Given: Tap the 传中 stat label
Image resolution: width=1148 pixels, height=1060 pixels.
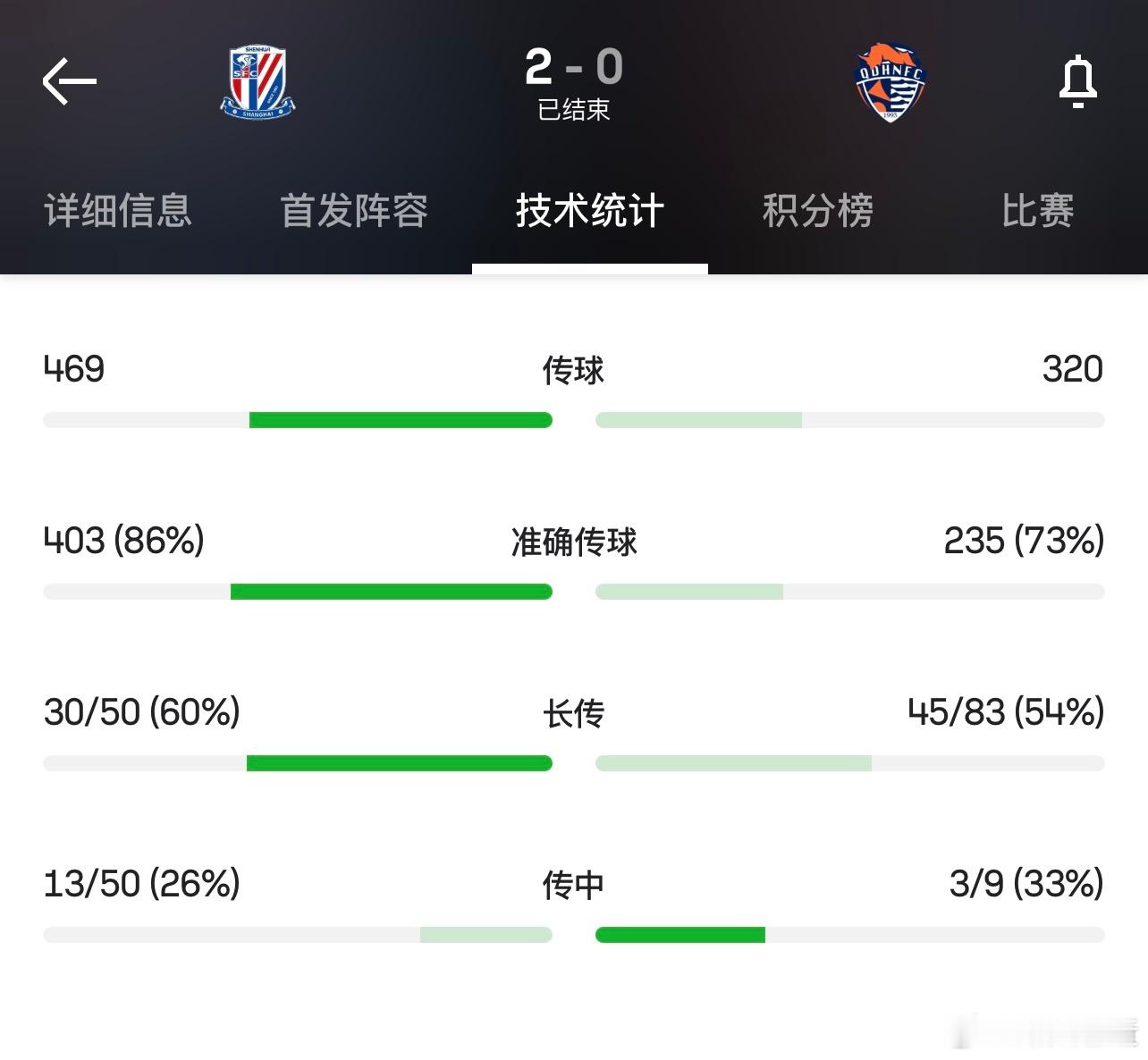Looking at the screenshot, I should pyautogui.click(x=573, y=885).
